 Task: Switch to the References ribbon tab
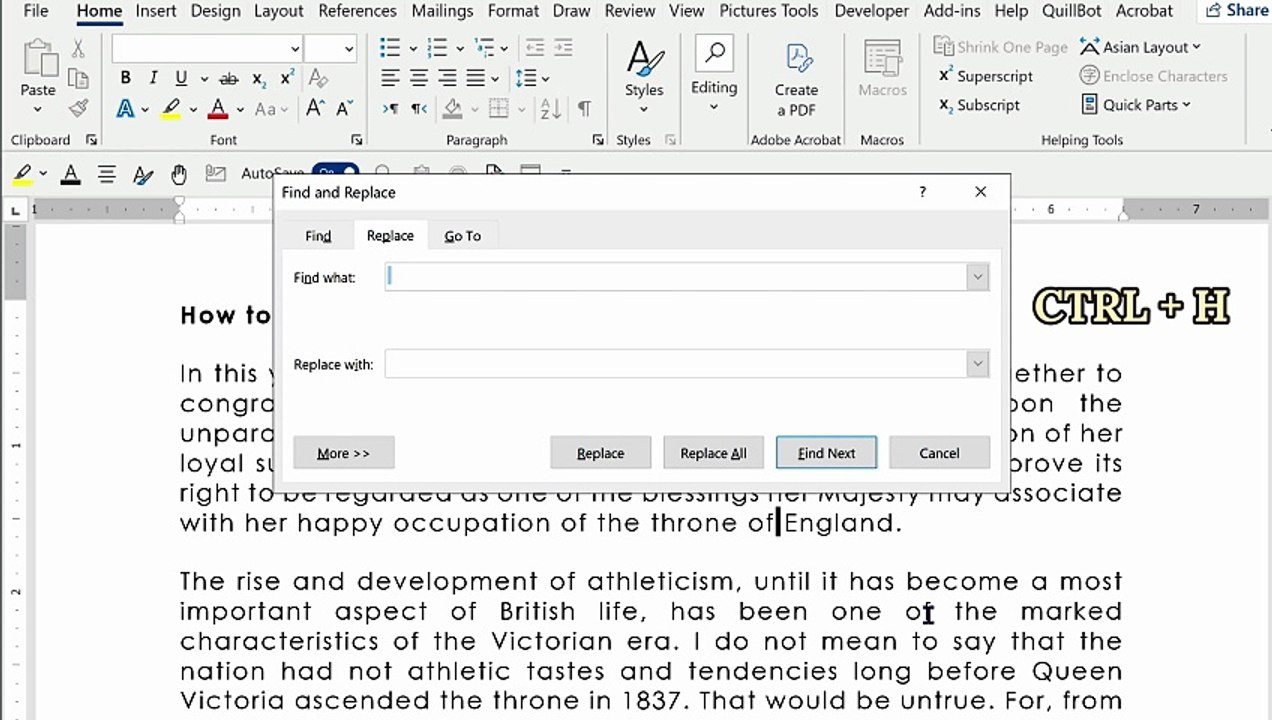coord(357,11)
